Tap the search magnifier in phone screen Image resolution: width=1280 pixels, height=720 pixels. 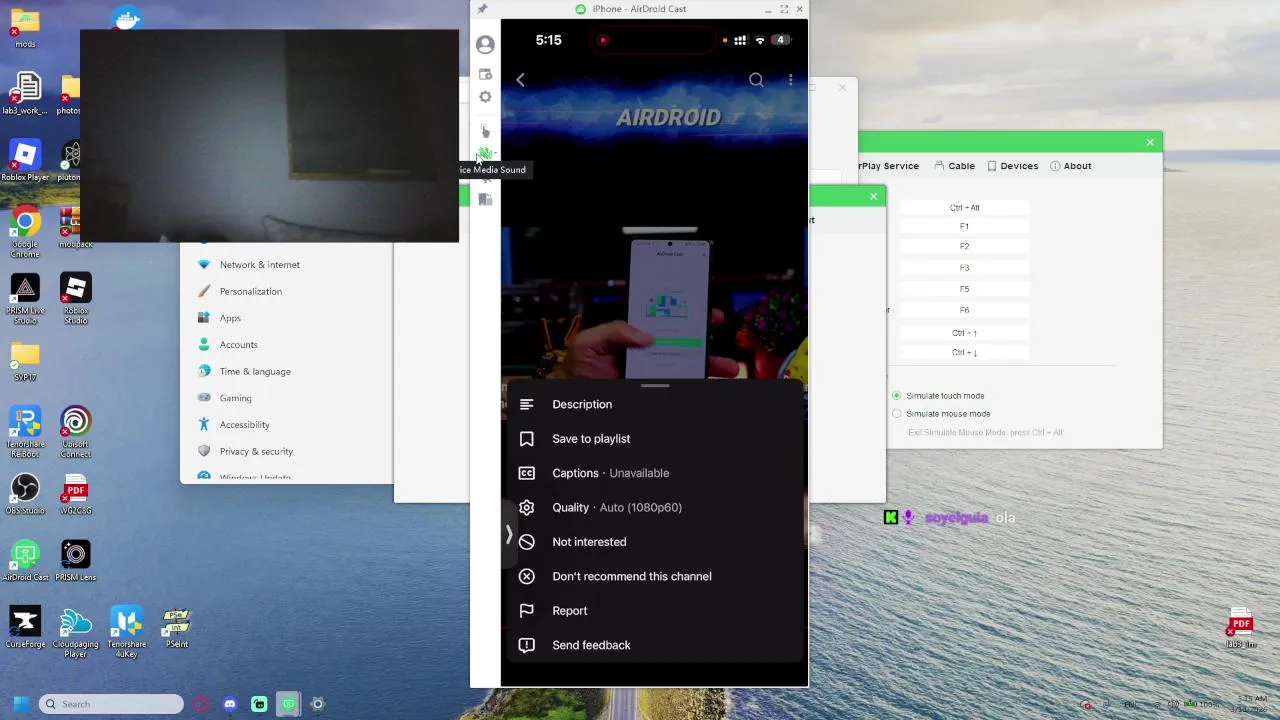756,79
